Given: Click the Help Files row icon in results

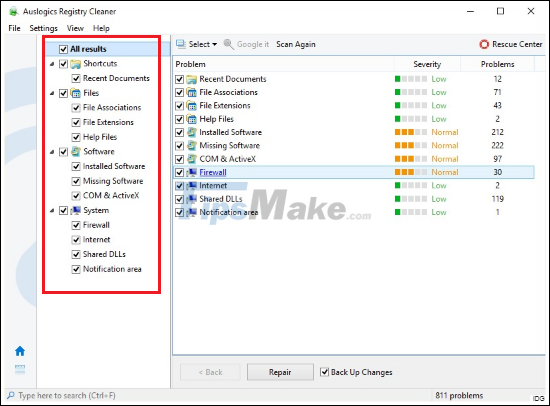Looking at the screenshot, I should point(192,119).
